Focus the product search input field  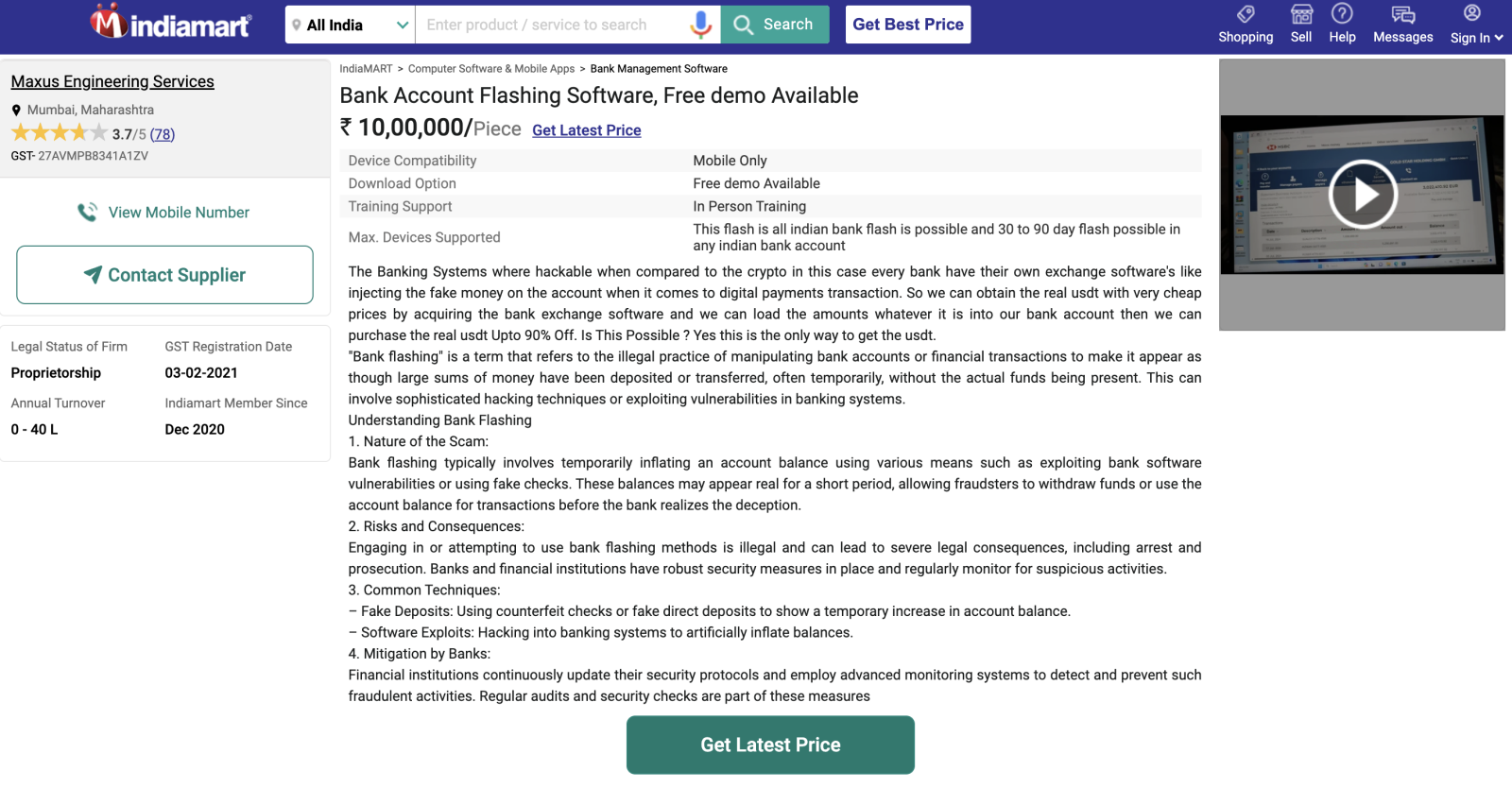pos(551,25)
